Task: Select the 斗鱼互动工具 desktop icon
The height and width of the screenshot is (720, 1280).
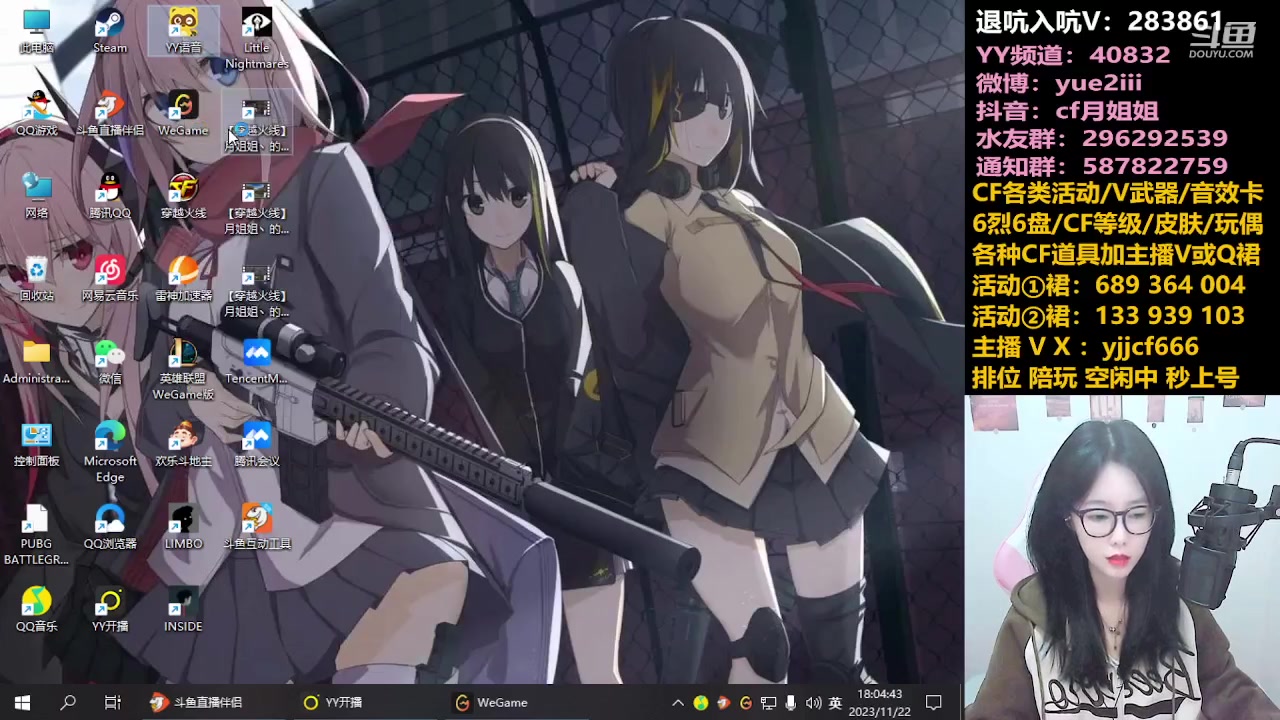Action: [x=256, y=527]
